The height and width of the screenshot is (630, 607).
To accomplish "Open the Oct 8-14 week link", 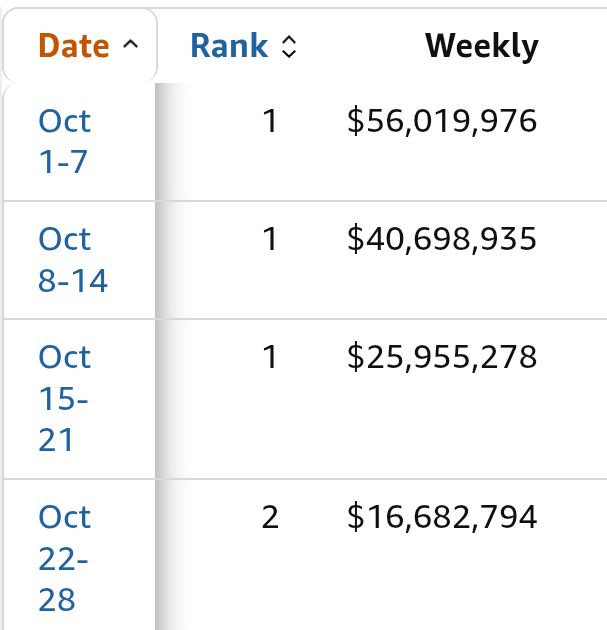I will 73,259.
